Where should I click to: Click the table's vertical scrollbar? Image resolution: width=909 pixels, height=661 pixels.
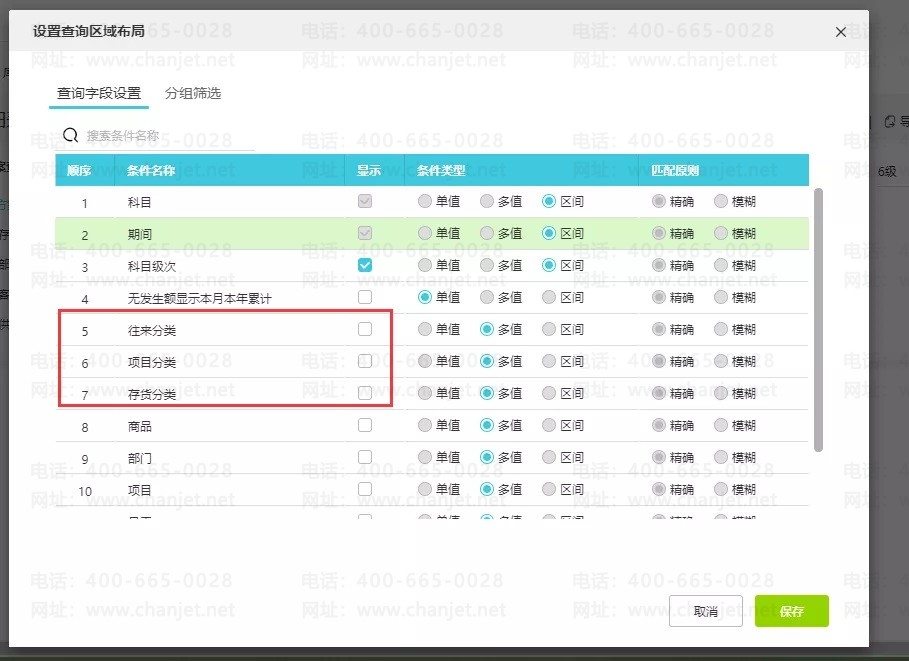pyautogui.click(x=818, y=319)
